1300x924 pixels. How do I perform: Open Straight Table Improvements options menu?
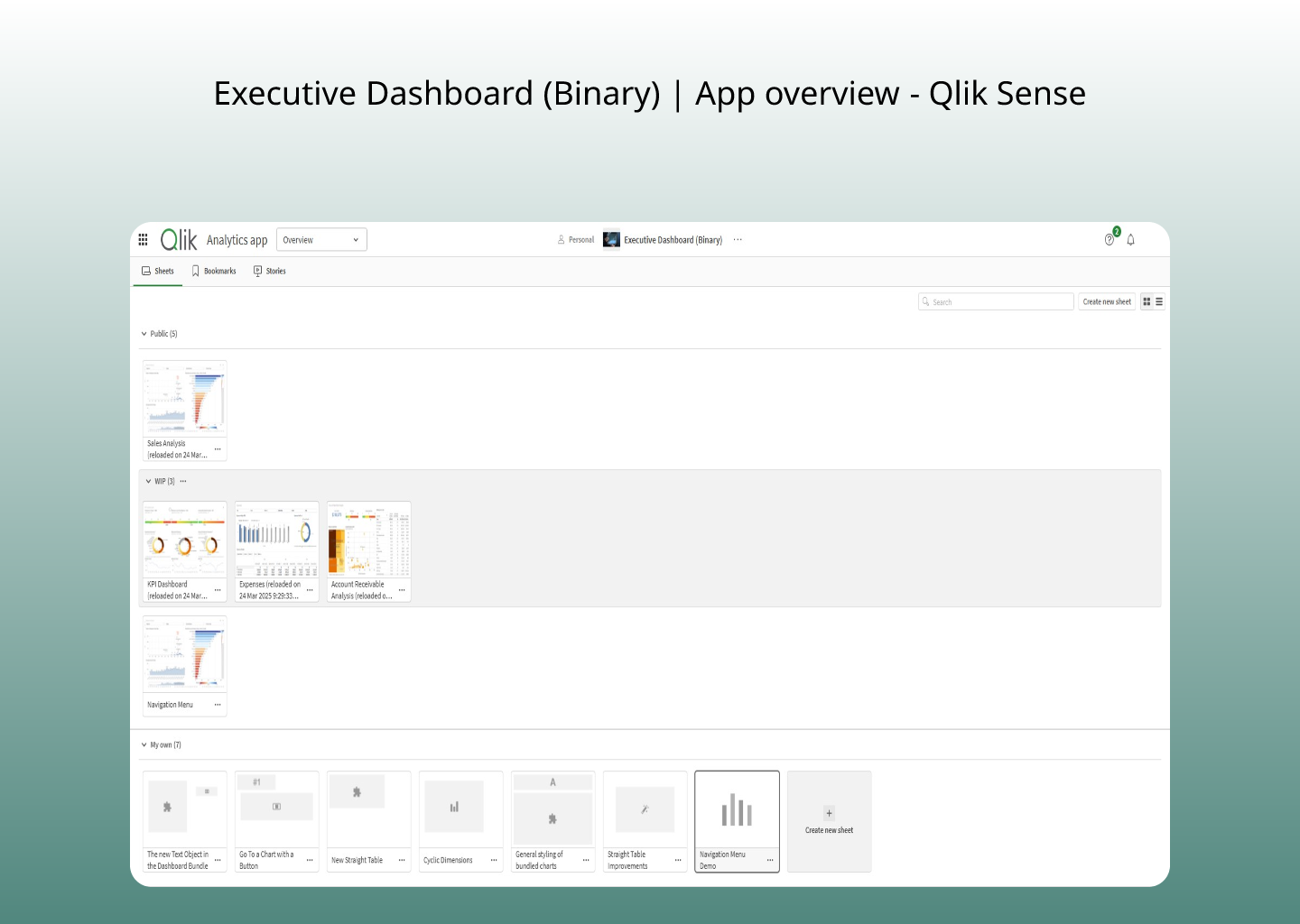click(x=678, y=860)
